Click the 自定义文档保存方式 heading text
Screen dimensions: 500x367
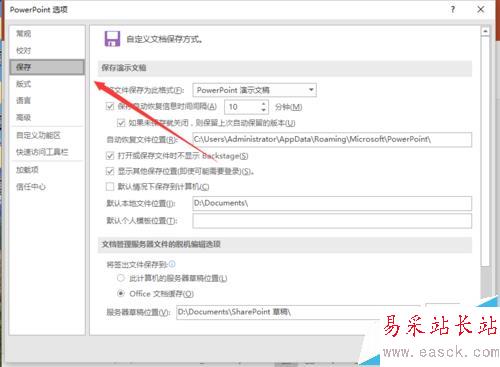pos(164,39)
